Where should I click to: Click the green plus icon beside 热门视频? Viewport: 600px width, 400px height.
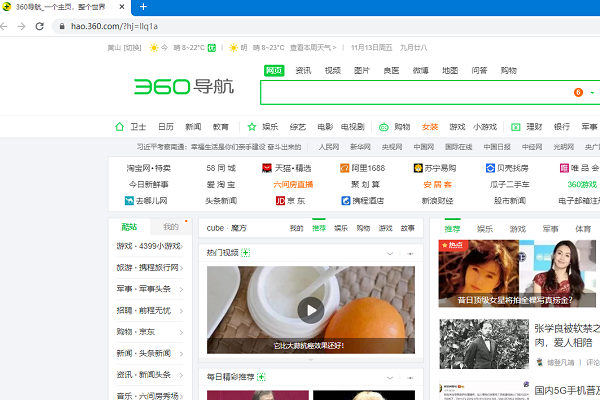(x=245, y=253)
